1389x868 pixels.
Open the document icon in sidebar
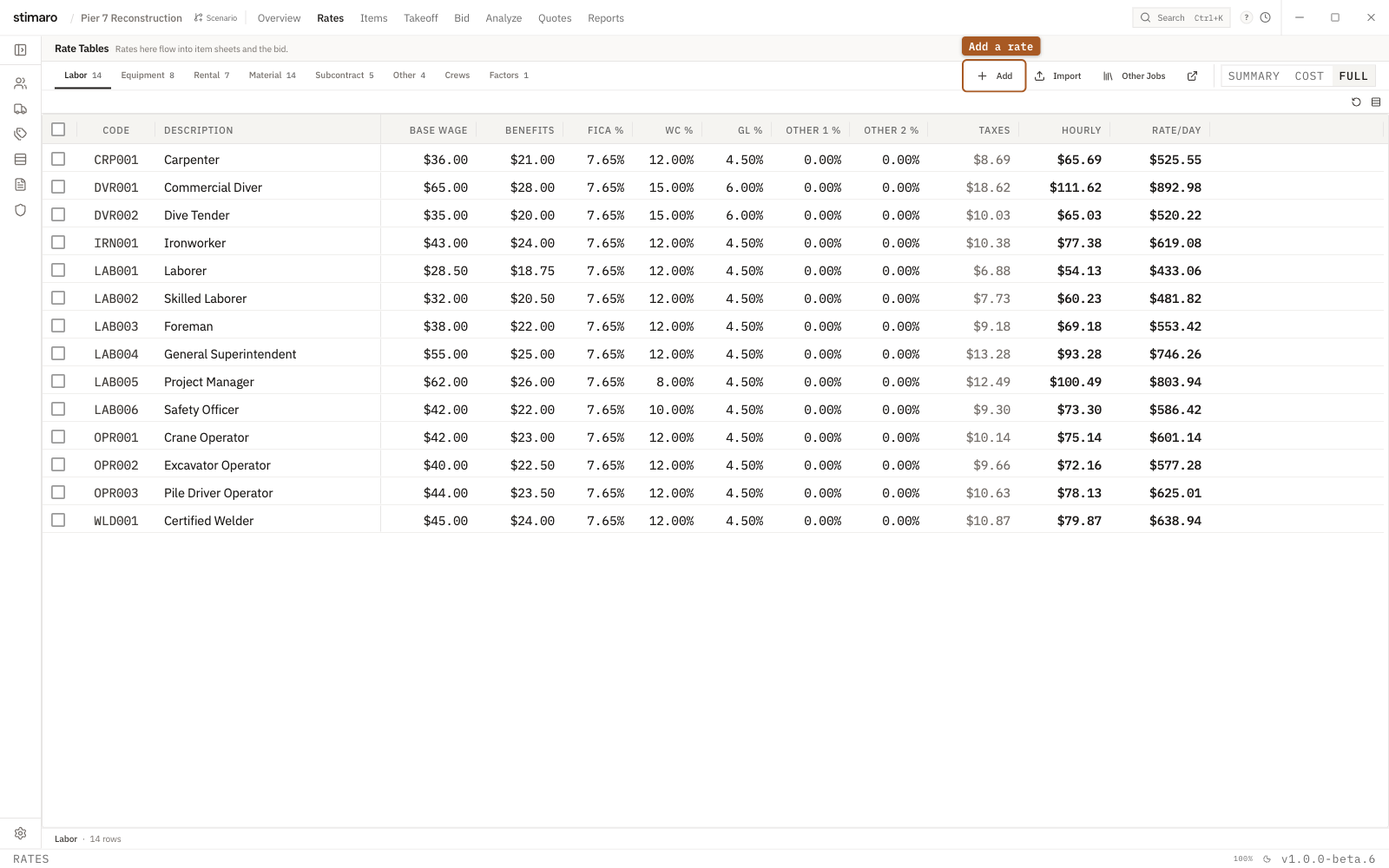click(20, 184)
